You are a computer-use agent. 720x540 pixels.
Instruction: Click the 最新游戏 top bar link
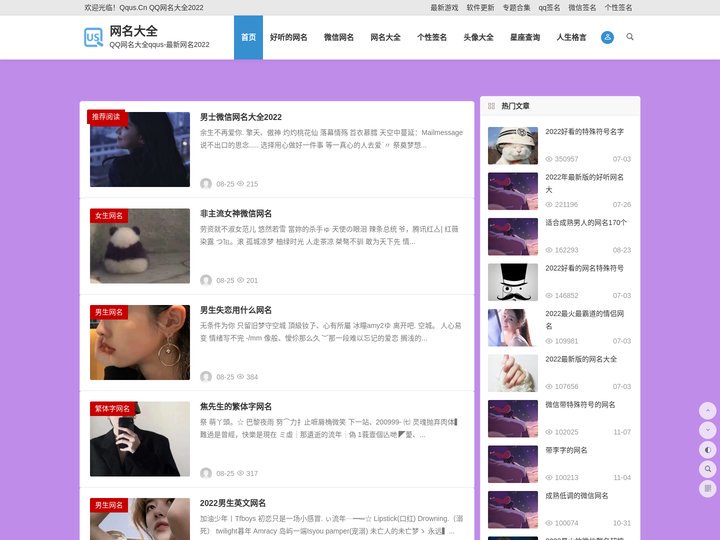point(444,7)
